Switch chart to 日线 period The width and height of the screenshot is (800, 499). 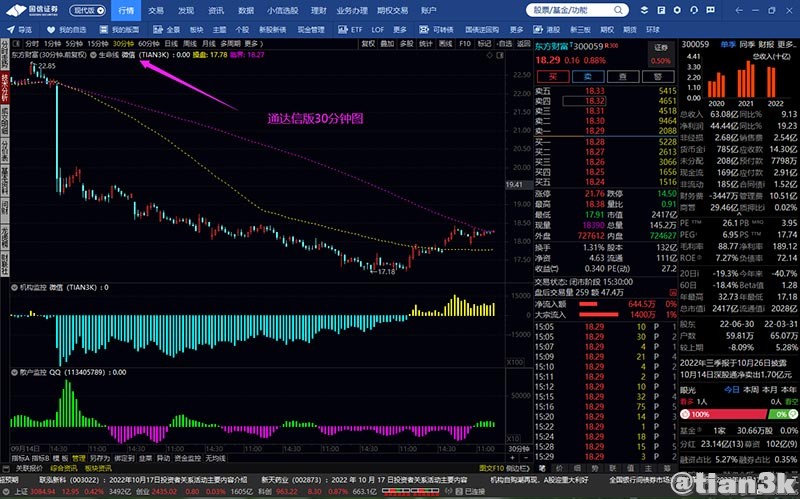[171, 44]
